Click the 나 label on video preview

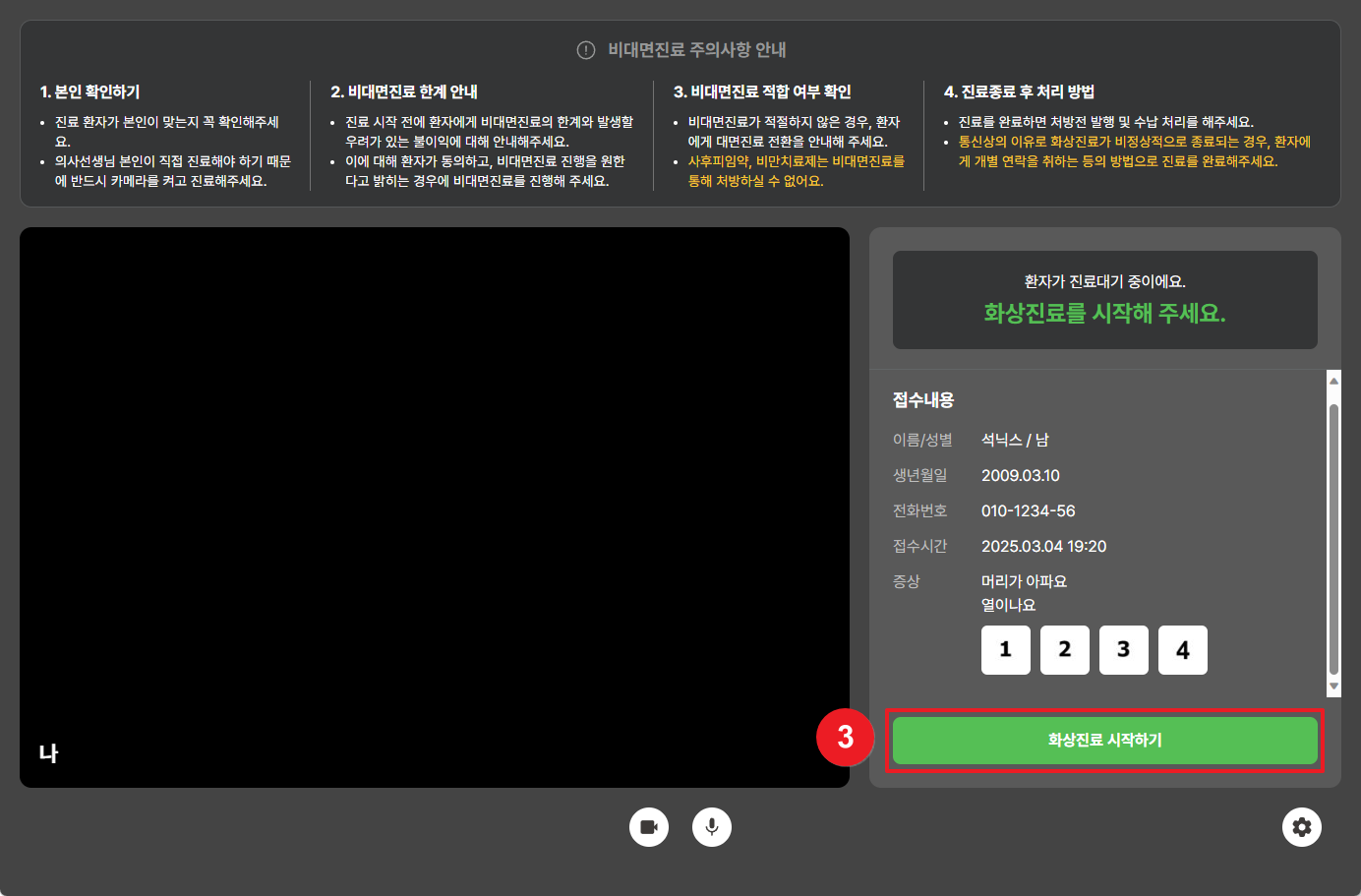point(48,753)
